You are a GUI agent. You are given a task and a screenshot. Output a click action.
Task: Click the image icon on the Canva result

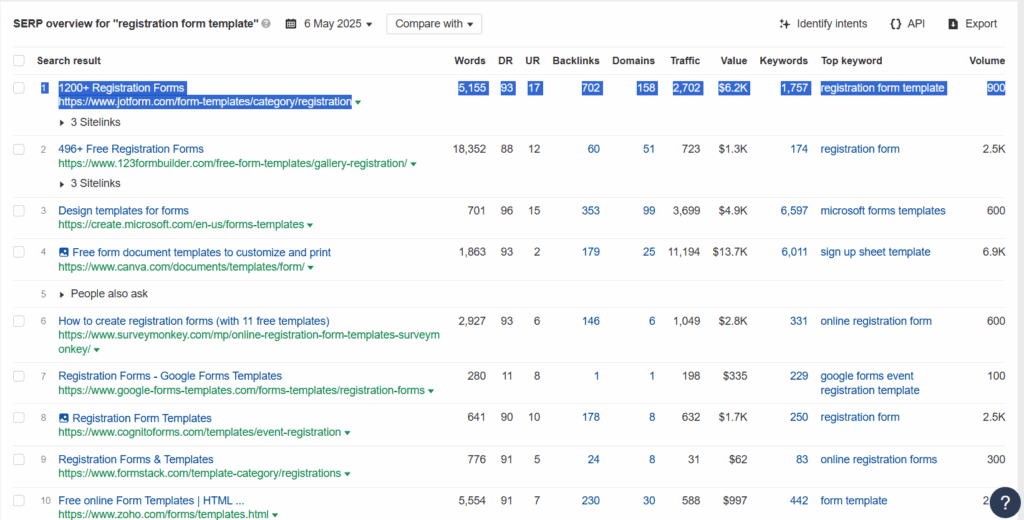tap(63, 252)
